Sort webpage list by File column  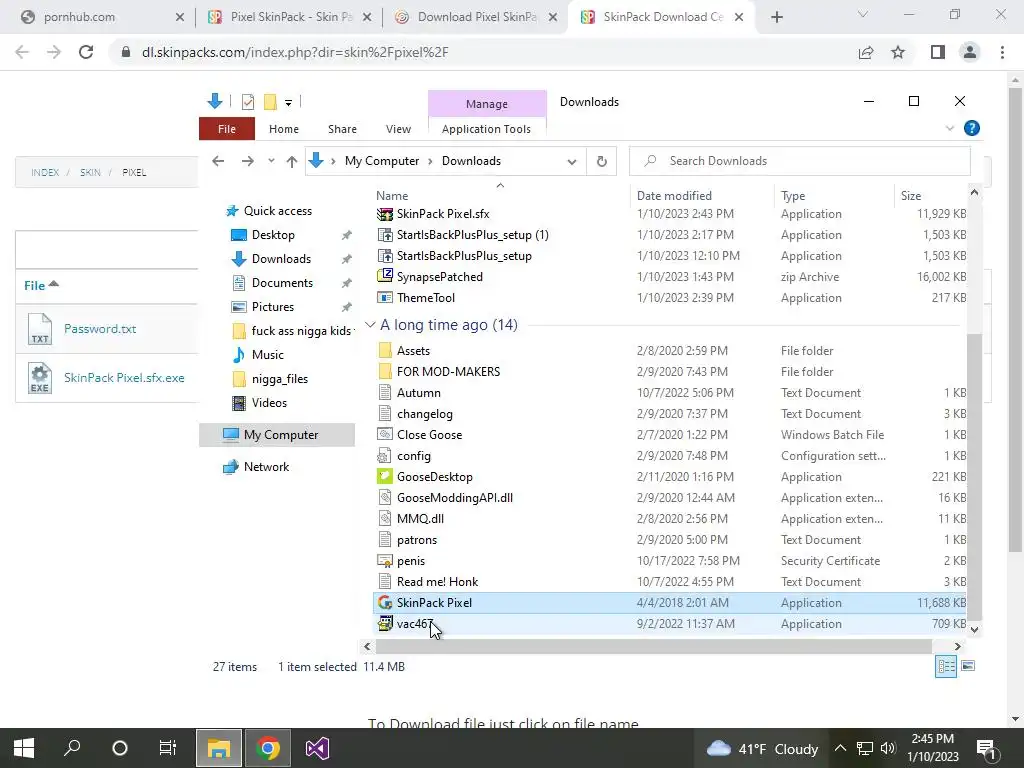click(x=41, y=285)
